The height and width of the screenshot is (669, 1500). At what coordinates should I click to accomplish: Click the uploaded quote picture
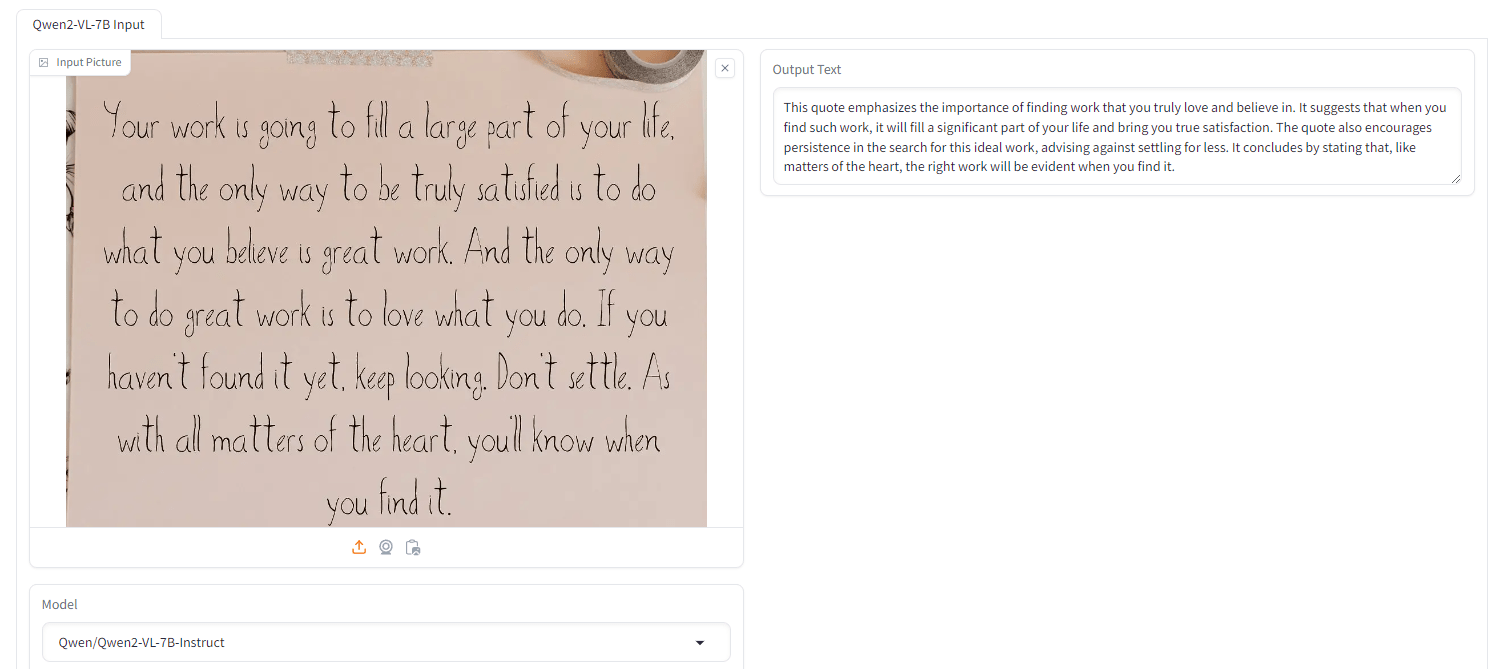point(386,288)
